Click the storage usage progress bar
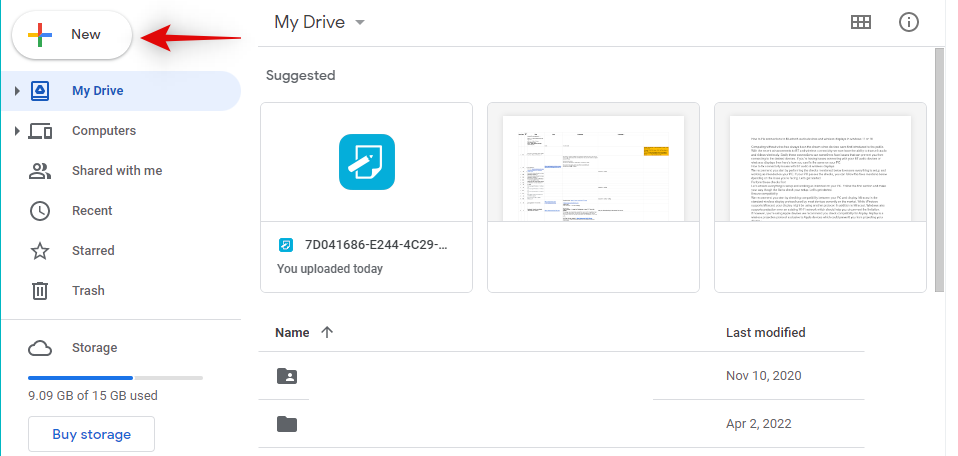Screen dimensions: 958x456 [x=115, y=378]
